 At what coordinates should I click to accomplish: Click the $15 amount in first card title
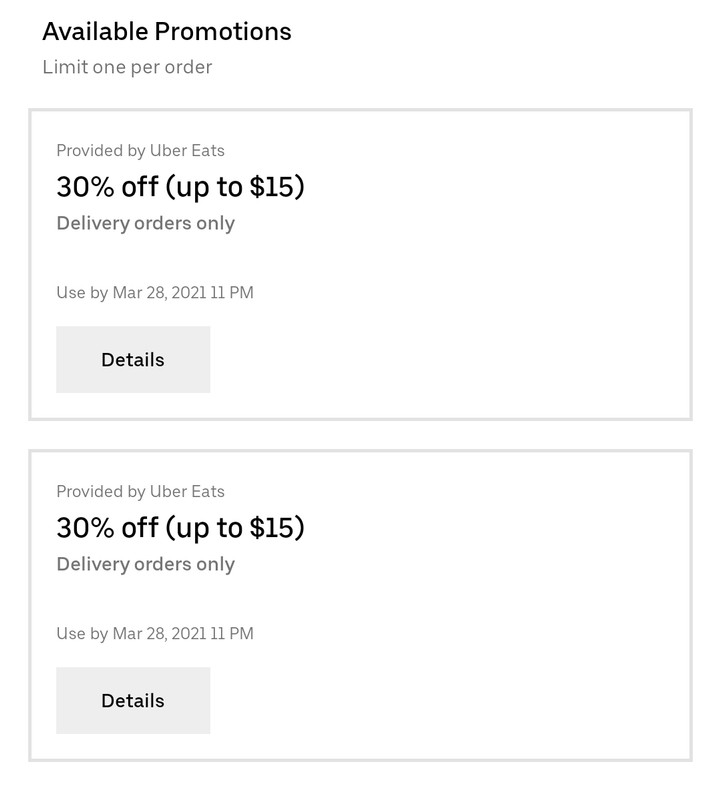272,187
